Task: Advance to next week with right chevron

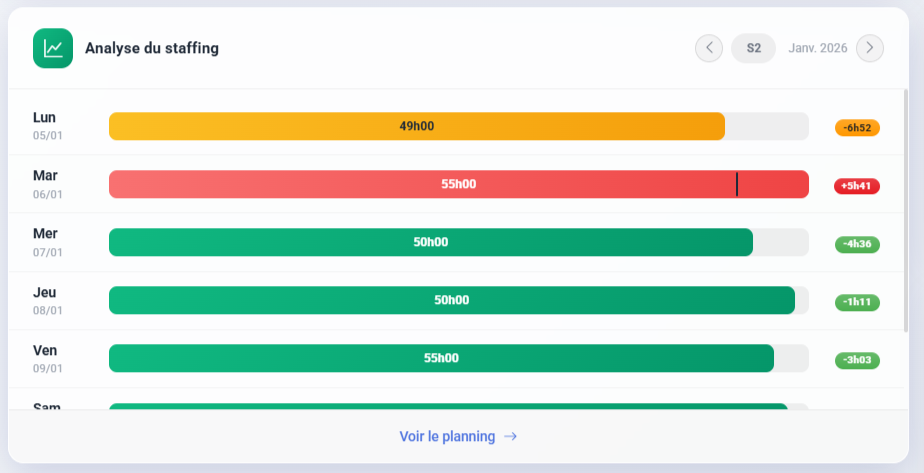Action: click(x=870, y=48)
